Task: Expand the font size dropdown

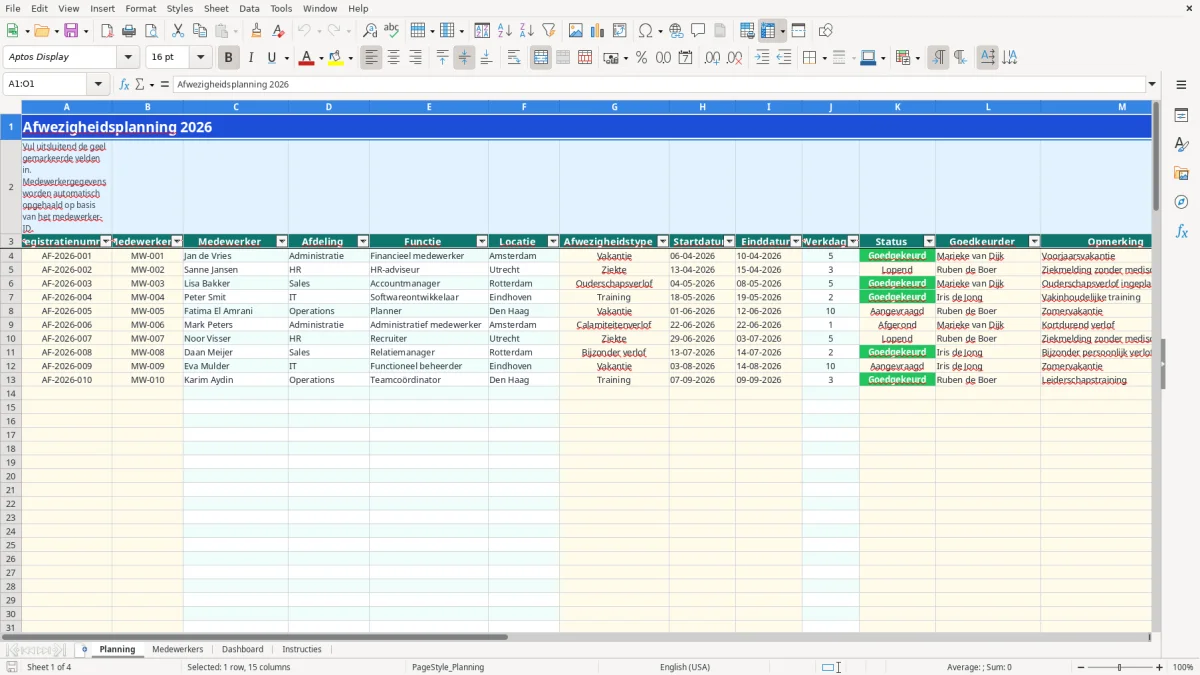Action: pyautogui.click(x=200, y=58)
